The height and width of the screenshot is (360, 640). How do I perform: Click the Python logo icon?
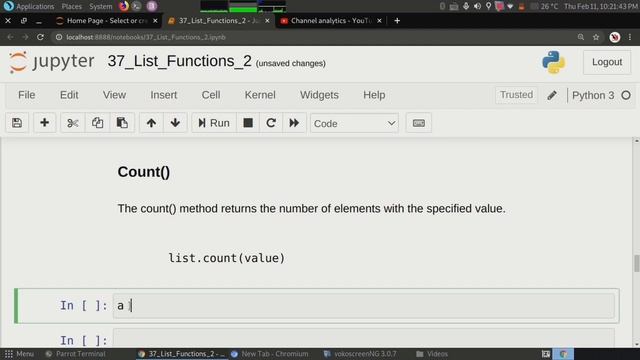point(553,62)
